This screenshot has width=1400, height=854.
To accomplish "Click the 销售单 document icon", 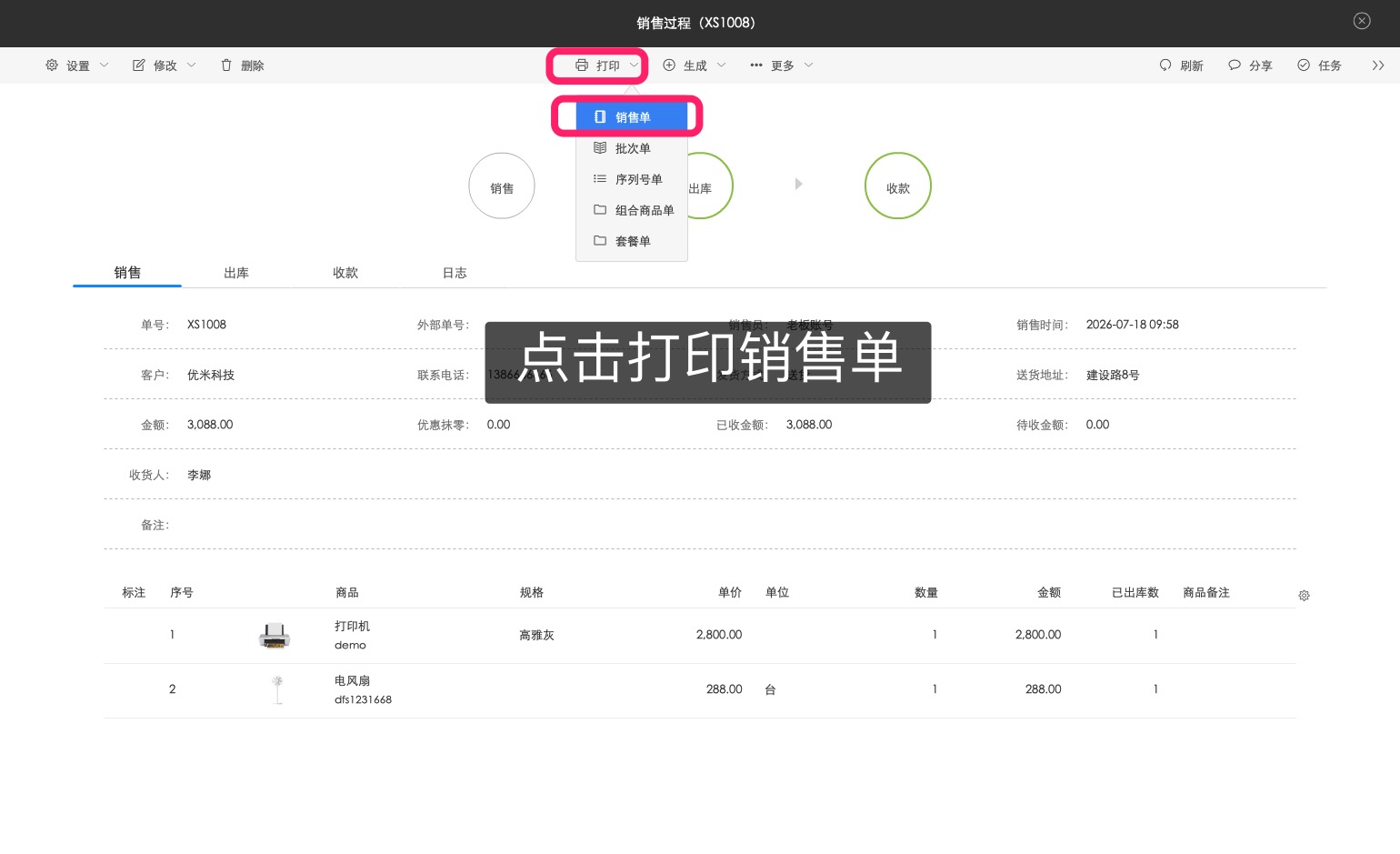I will tap(600, 117).
